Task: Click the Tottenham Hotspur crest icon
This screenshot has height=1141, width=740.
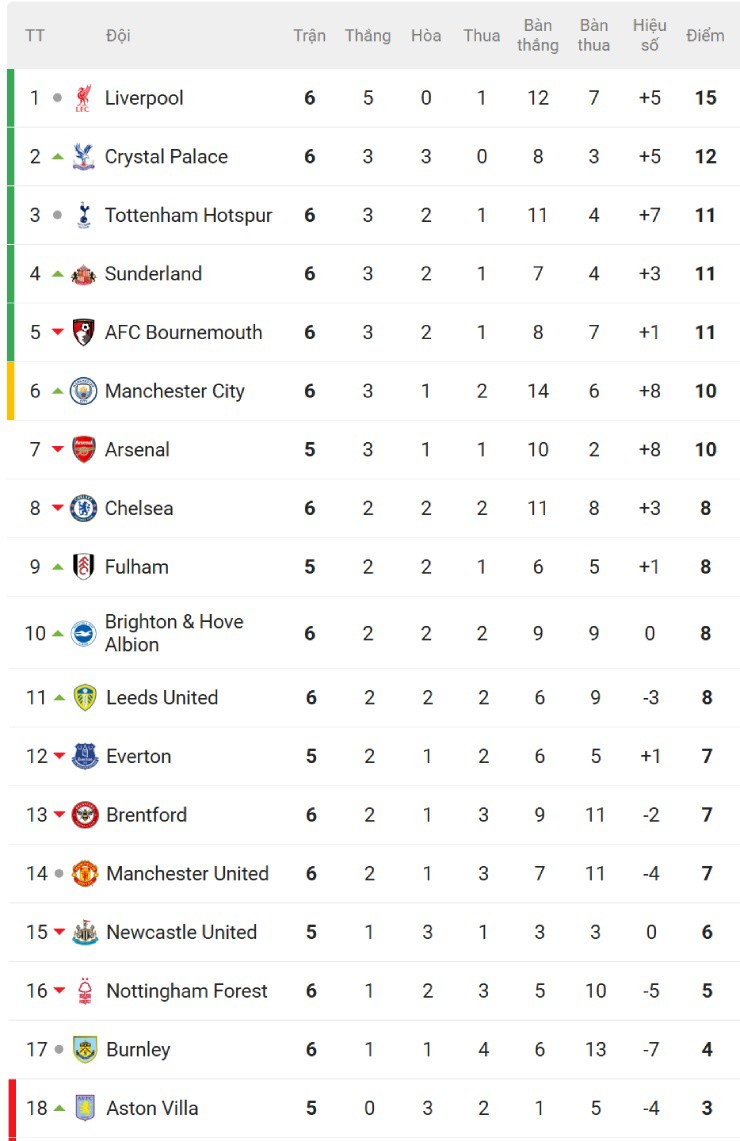Action: 83,215
